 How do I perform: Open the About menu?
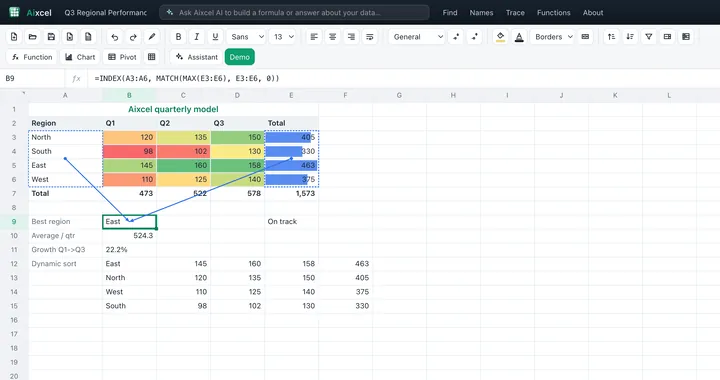tap(593, 12)
